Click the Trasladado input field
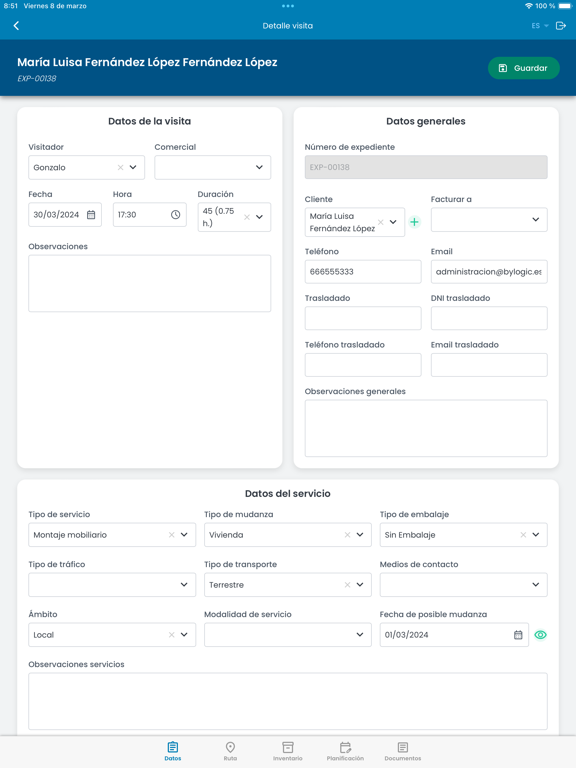This screenshot has width=576, height=768. click(363, 318)
